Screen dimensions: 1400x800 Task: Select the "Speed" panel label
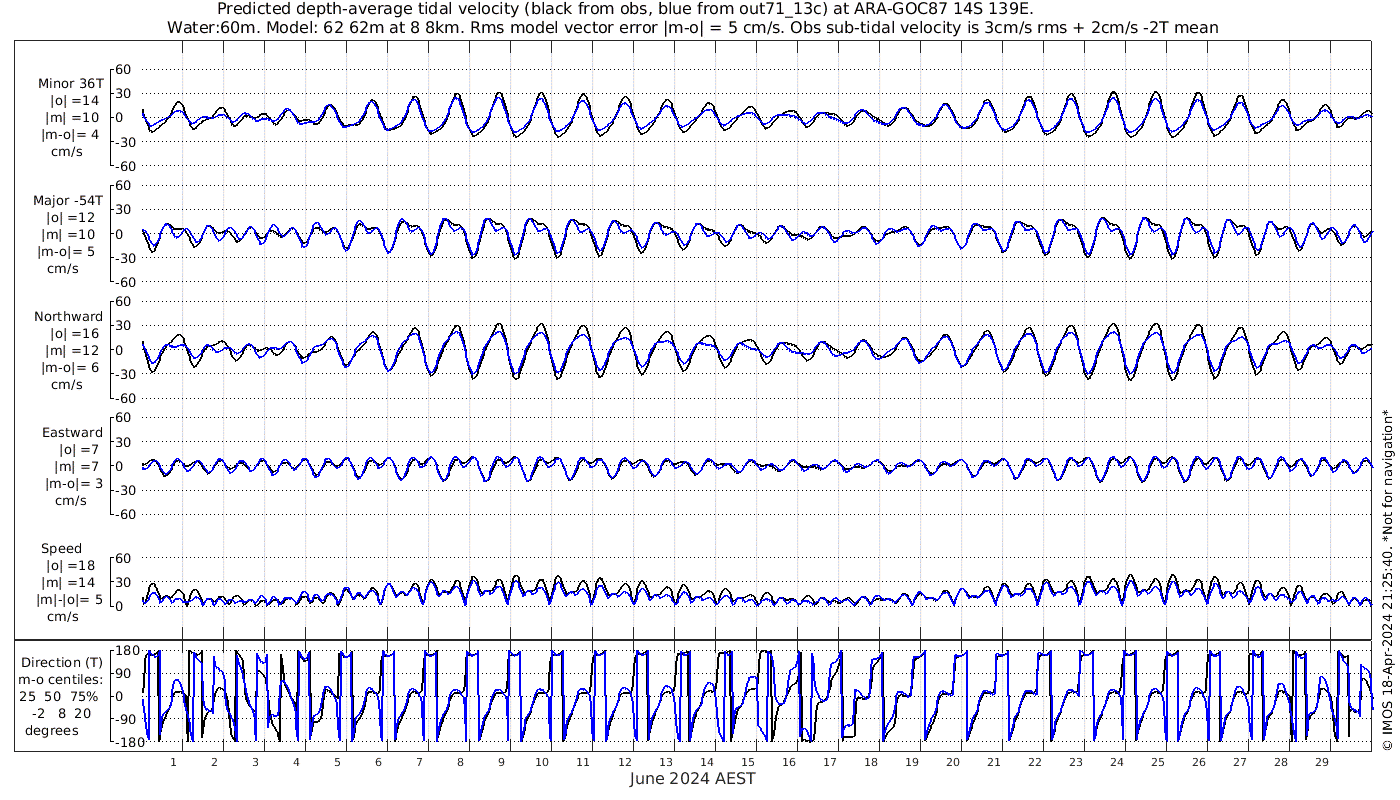pyautogui.click(x=61, y=548)
